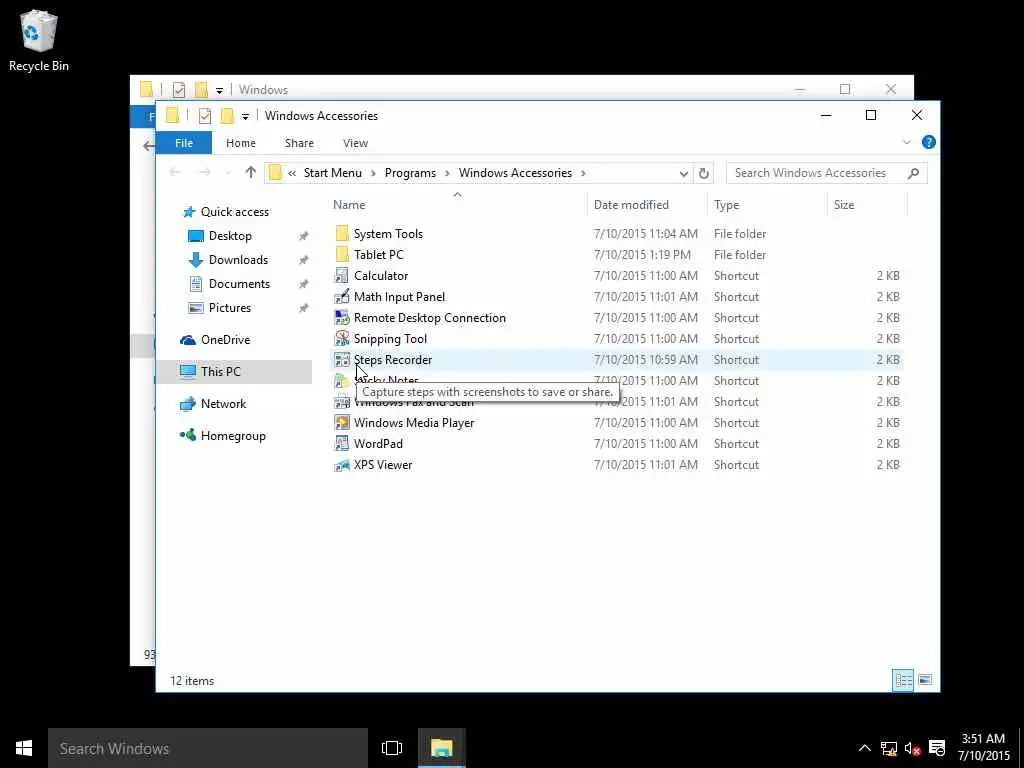Expand hidden breadcrumb locations chevron

click(291, 173)
